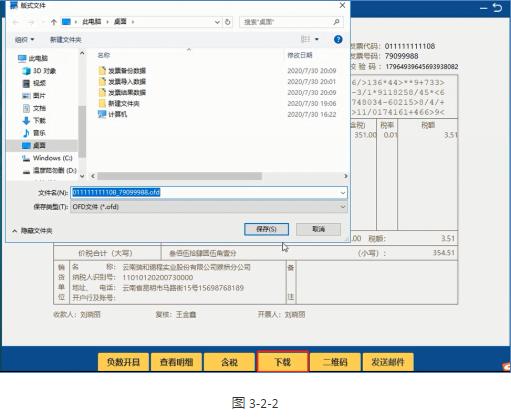Click the 取消 button
Image resolution: width=511 pixels, height=417 pixels.
pos(318,229)
